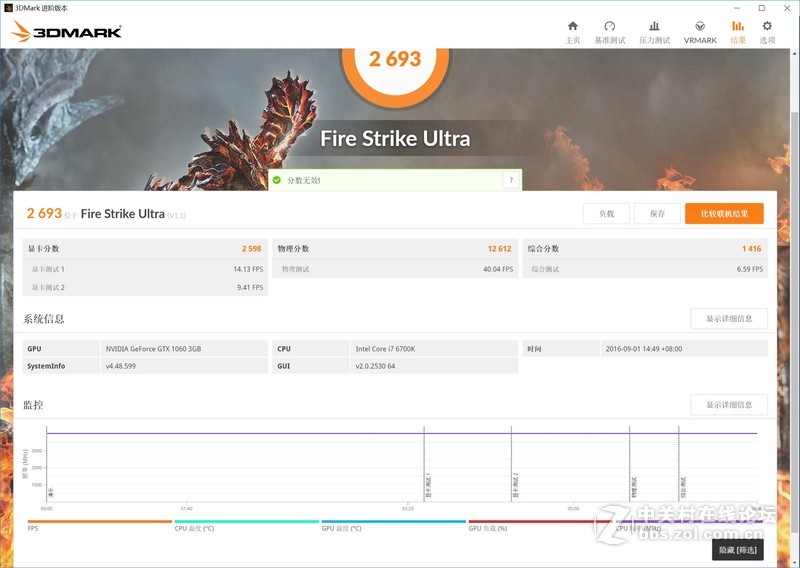Click the Intel Core i7 6700K text

[385, 349]
